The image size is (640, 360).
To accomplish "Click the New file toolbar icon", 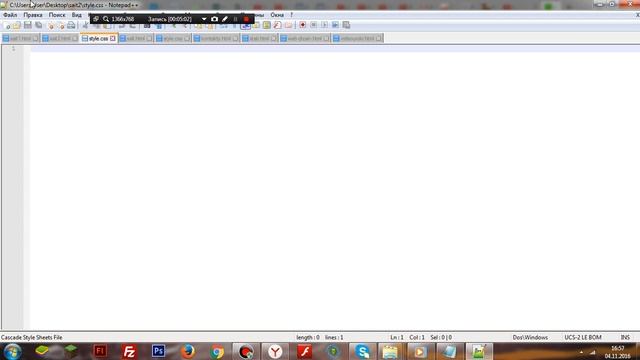I will pyautogui.click(x=7, y=25).
